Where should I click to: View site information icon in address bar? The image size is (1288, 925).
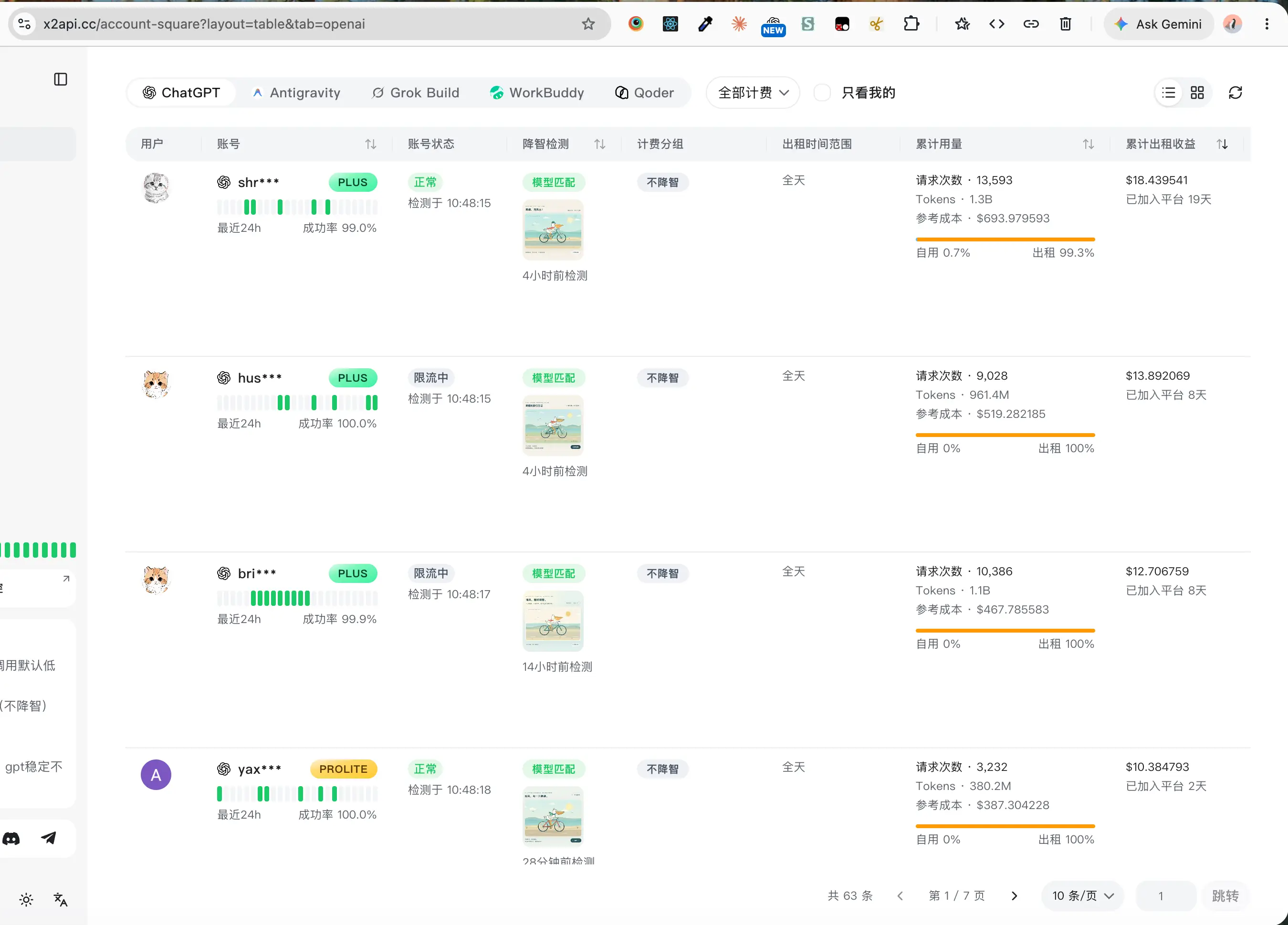pos(24,24)
